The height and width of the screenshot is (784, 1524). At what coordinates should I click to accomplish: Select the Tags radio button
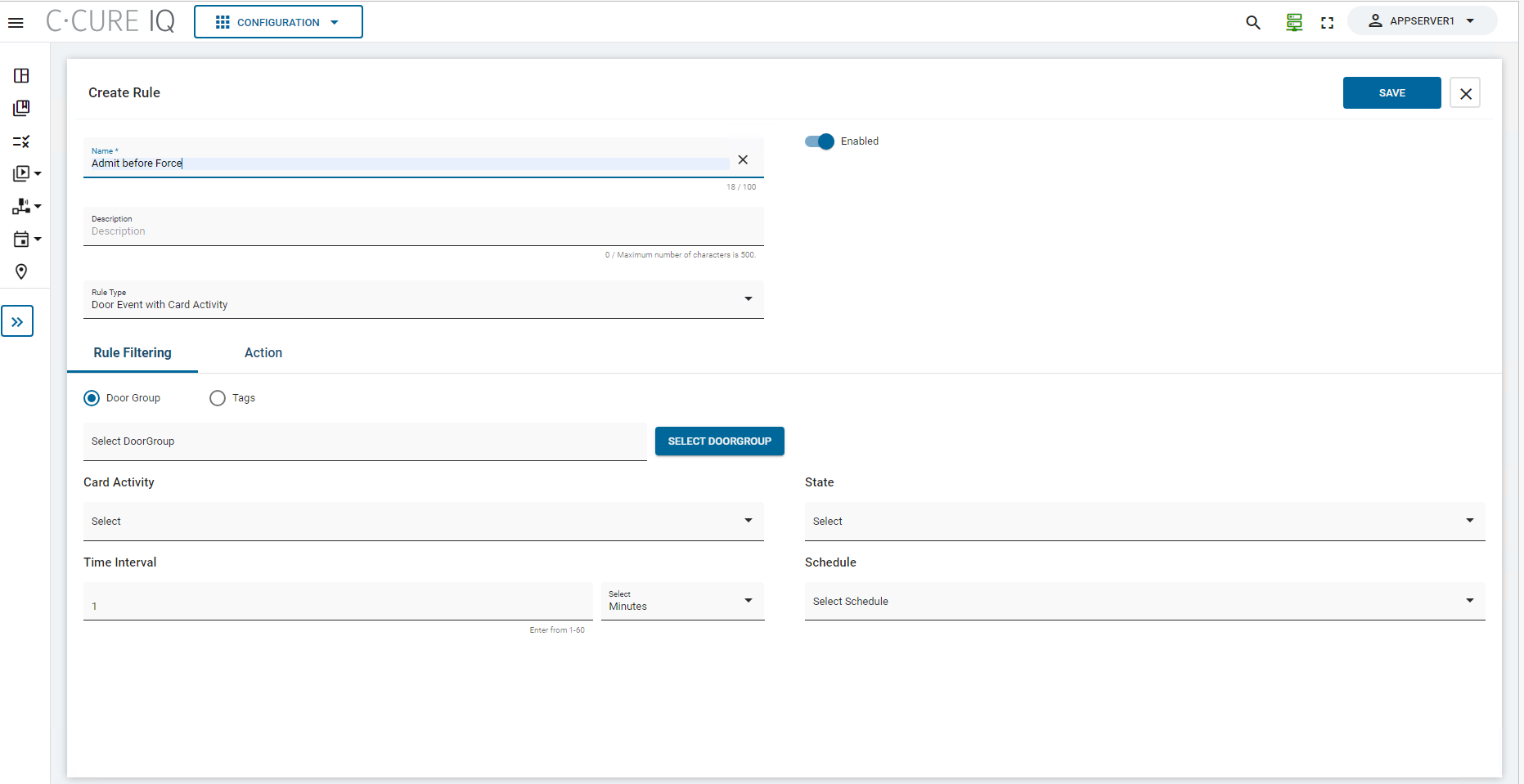click(218, 398)
